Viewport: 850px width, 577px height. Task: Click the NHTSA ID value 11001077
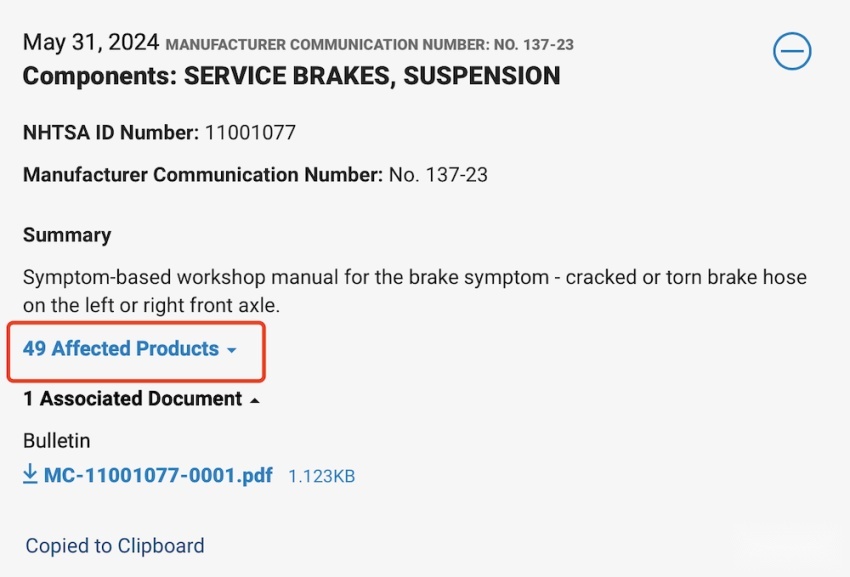tap(250, 132)
